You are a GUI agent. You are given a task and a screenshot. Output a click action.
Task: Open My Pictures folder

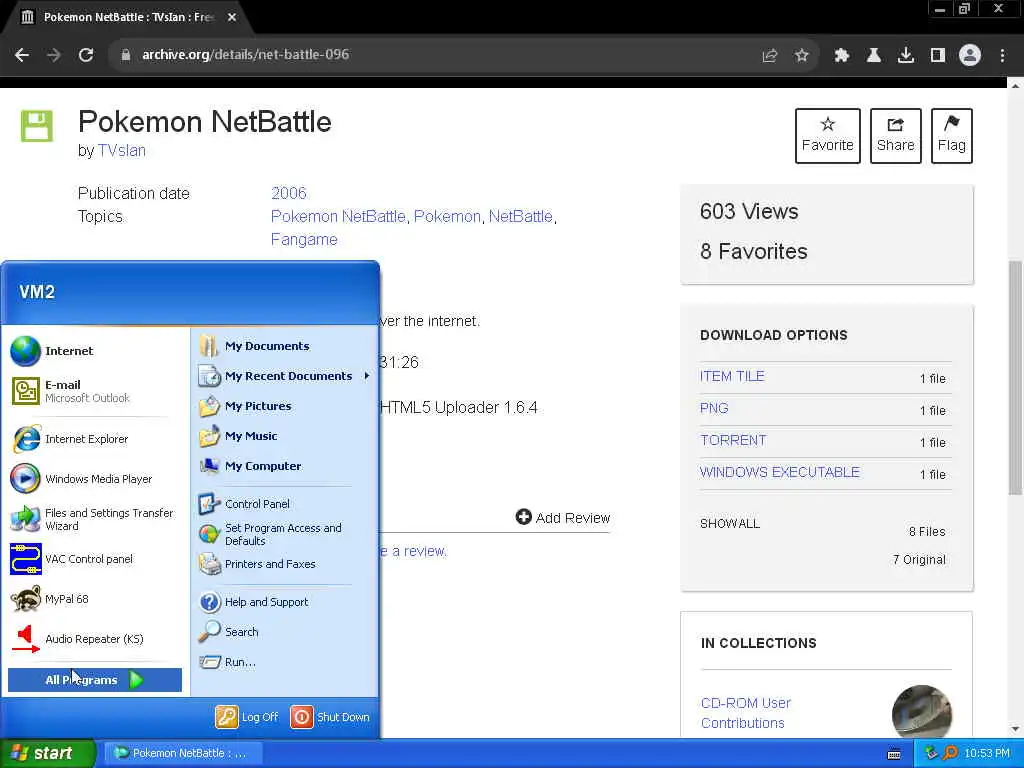(246, 406)
